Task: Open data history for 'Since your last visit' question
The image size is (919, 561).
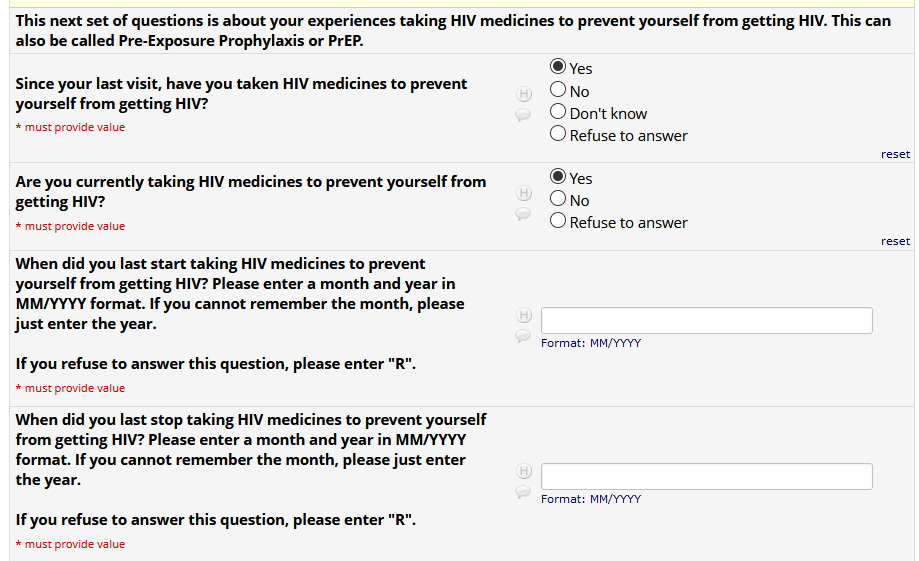Action: coord(523,94)
